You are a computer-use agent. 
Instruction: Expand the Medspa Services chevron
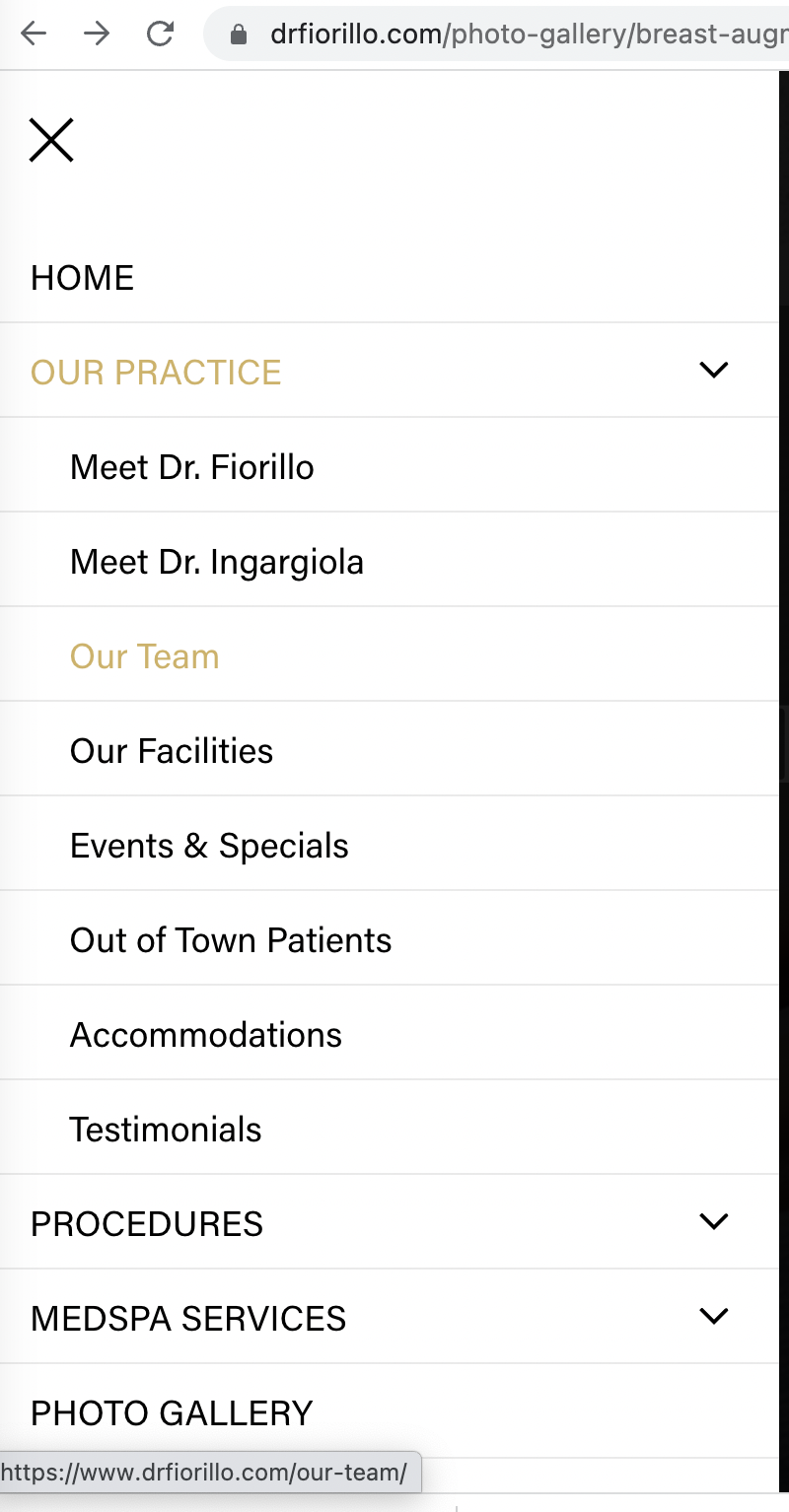(x=713, y=1316)
